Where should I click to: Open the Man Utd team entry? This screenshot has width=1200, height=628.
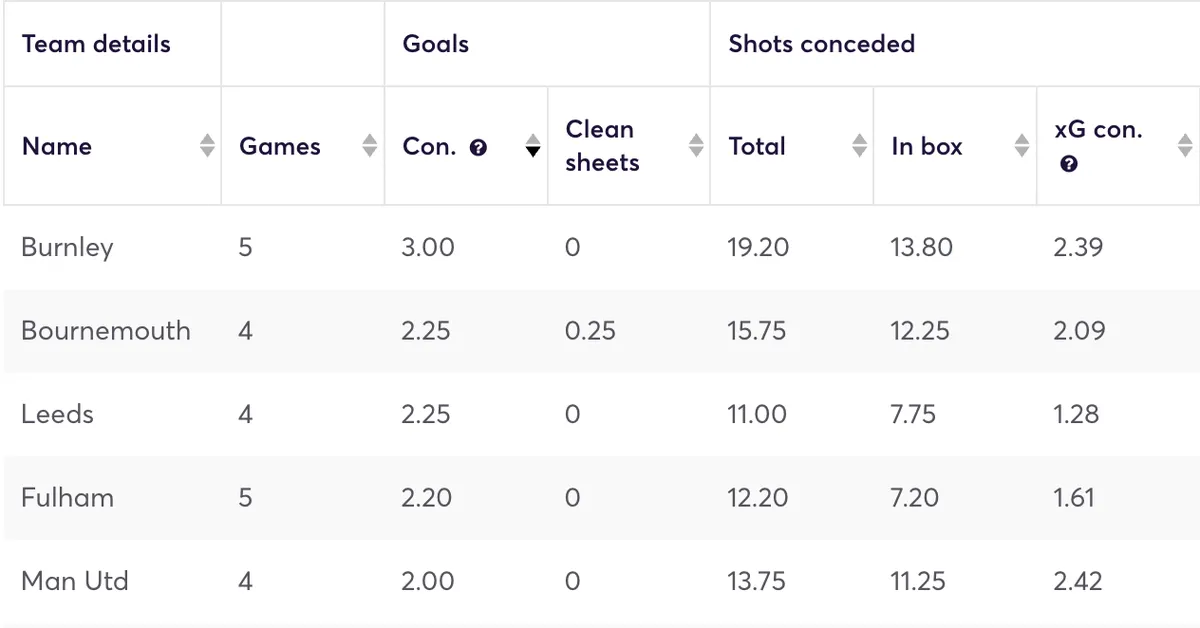(72, 581)
